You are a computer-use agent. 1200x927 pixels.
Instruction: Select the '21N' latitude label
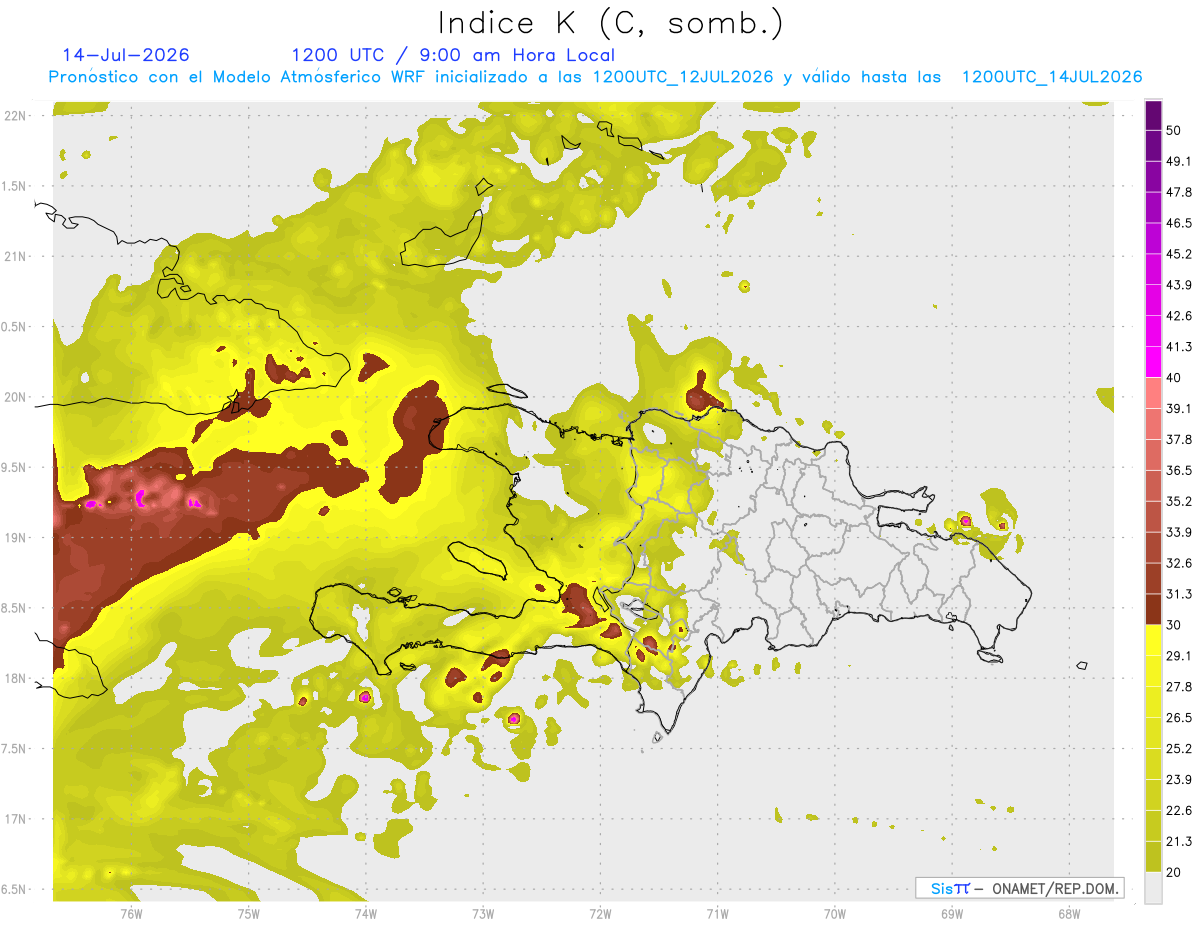tap(16, 256)
